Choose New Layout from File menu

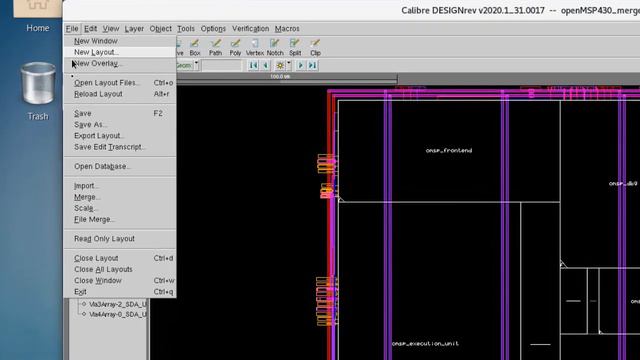(x=120, y=52)
